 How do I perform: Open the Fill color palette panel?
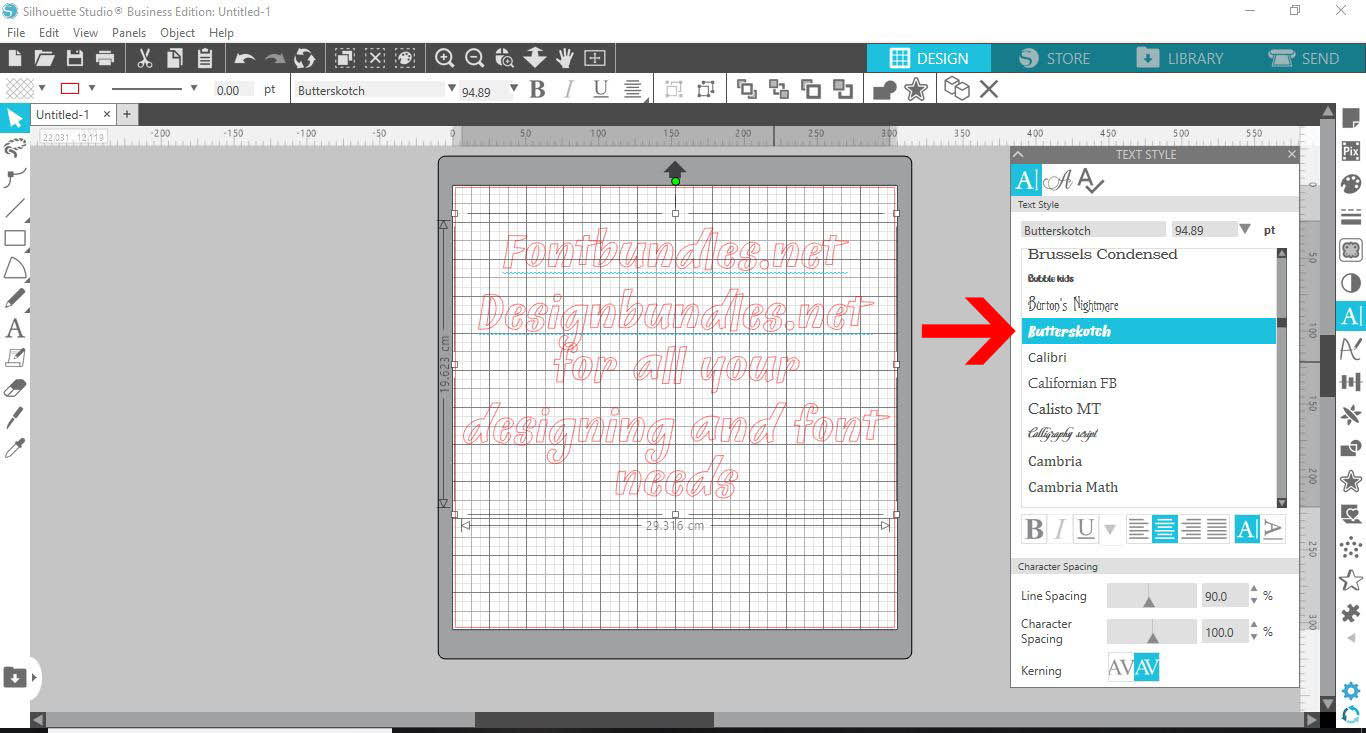click(1351, 184)
